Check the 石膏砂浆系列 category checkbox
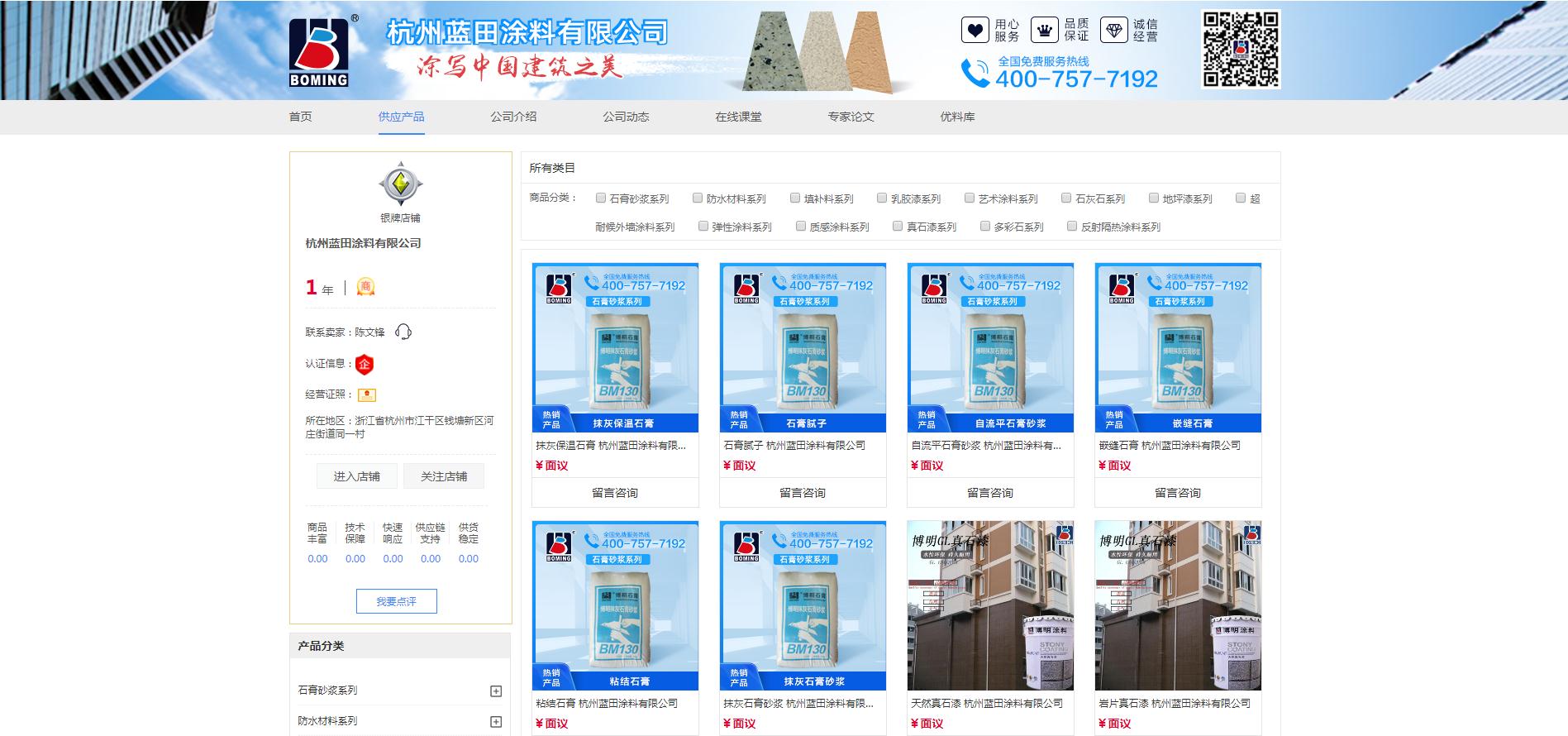The image size is (1568, 736). 601,198
